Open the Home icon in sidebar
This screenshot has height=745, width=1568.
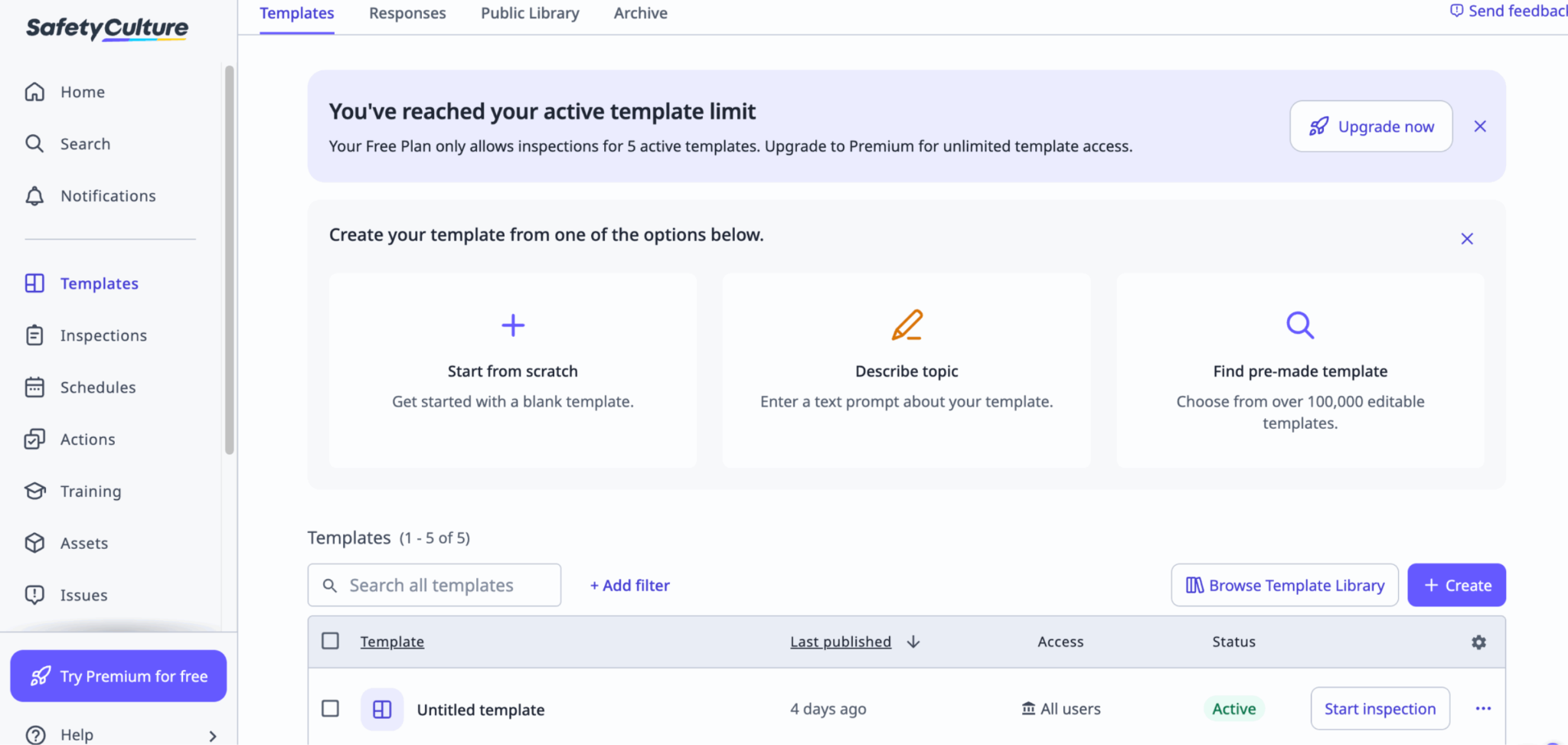[34, 92]
